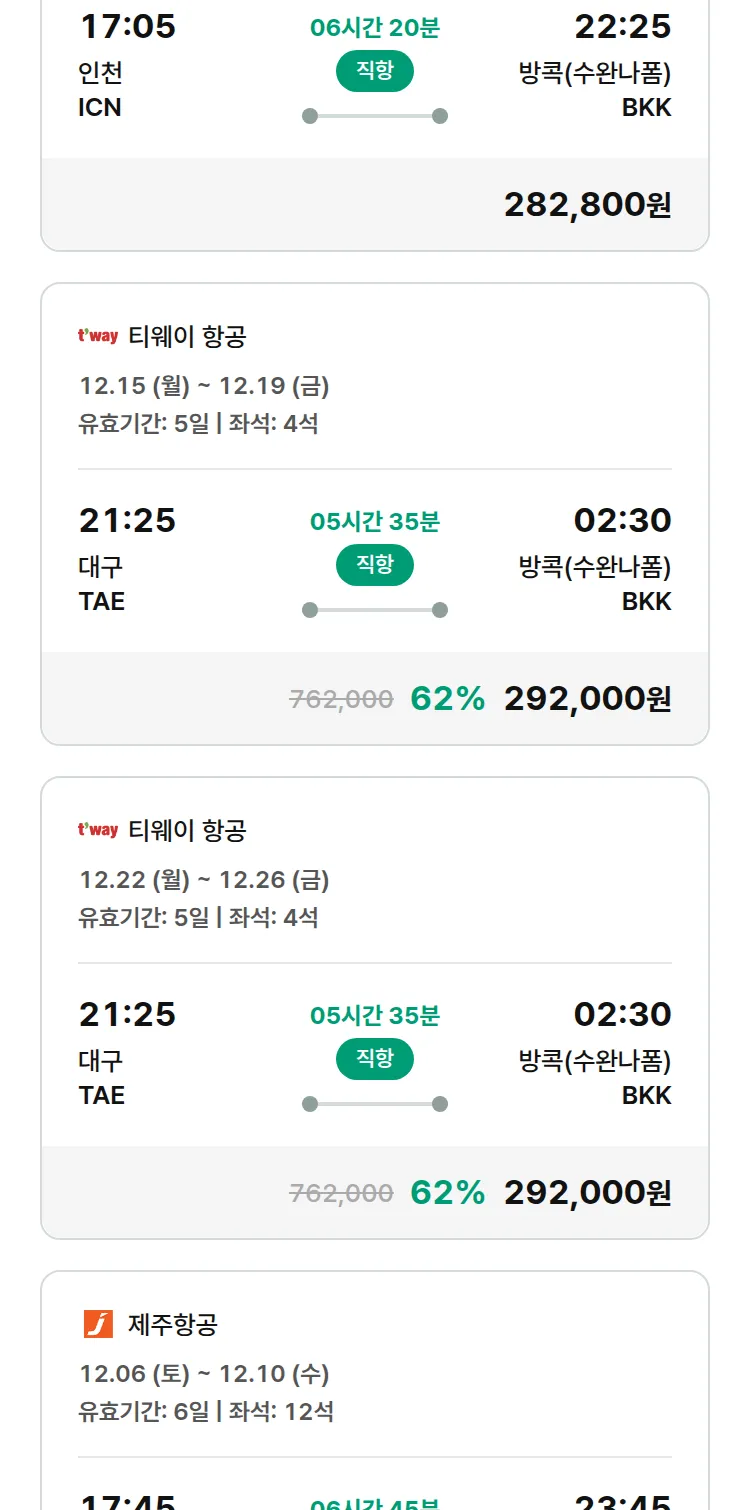Click the ICN airport code
The width and height of the screenshot is (750, 1510).
pos(100,107)
